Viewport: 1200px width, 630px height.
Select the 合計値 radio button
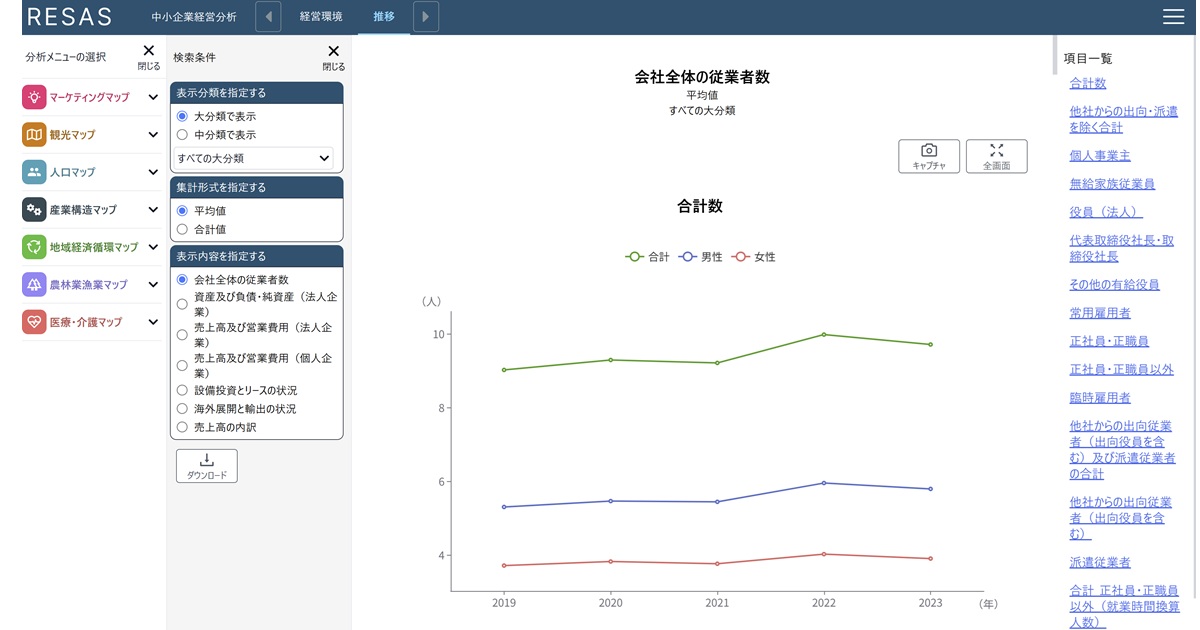coord(182,229)
